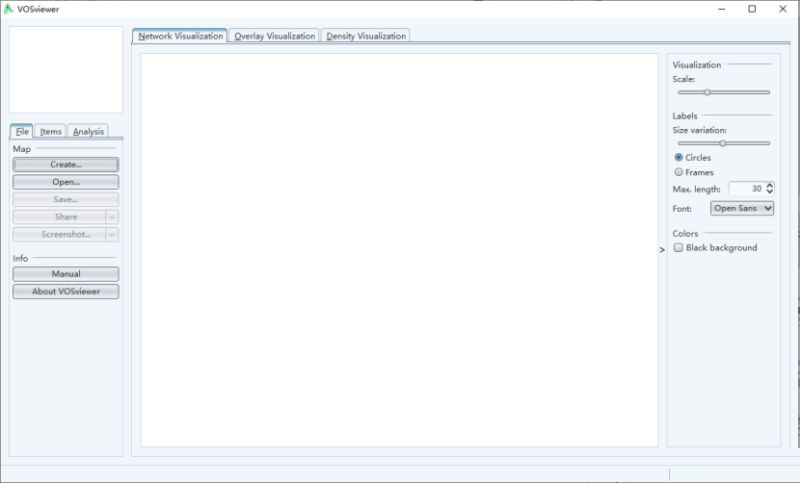The width and height of the screenshot is (800, 483).
Task: Switch to the Density Visualization tab
Action: point(366,36)
